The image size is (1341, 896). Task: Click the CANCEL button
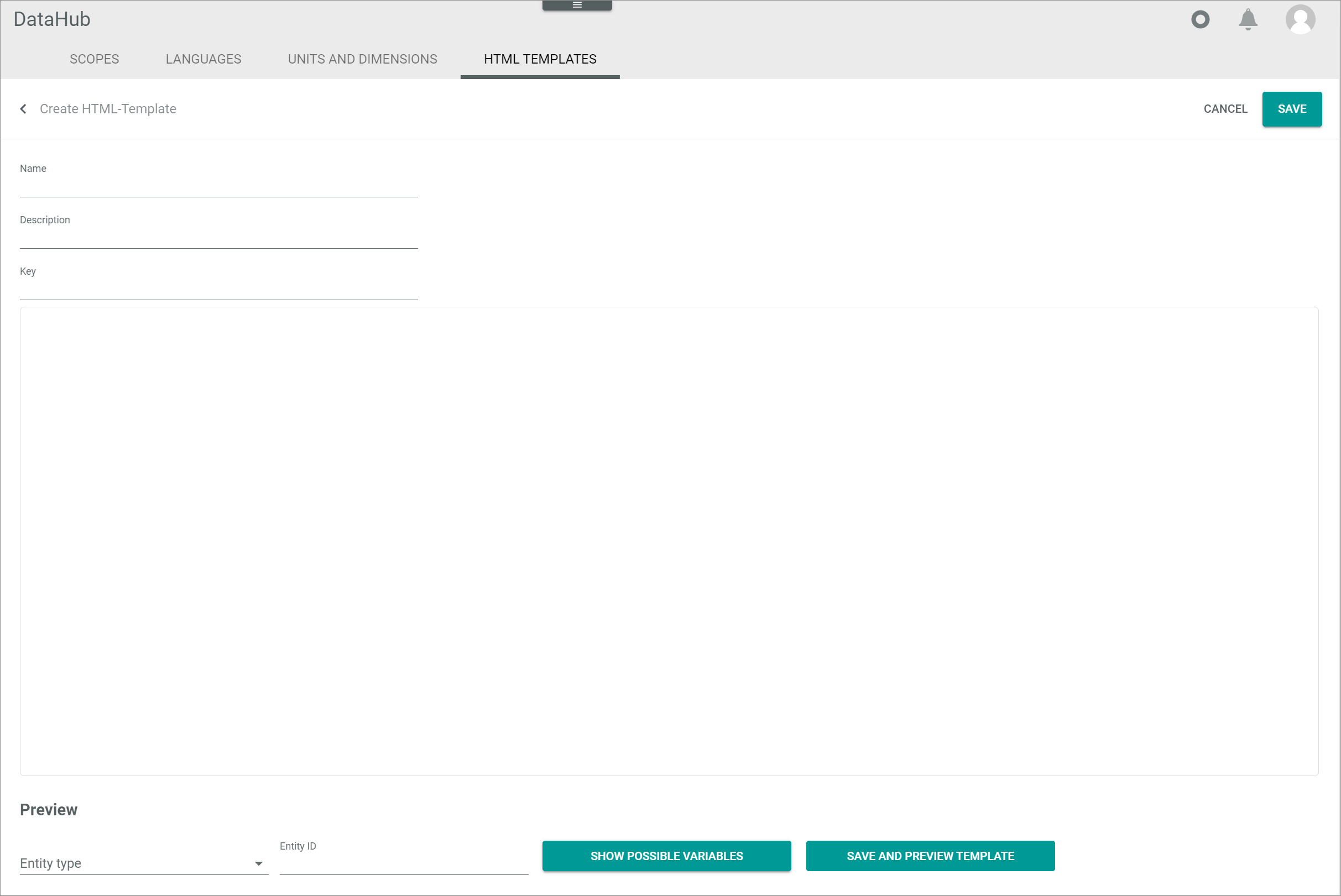coord(1225,108)
